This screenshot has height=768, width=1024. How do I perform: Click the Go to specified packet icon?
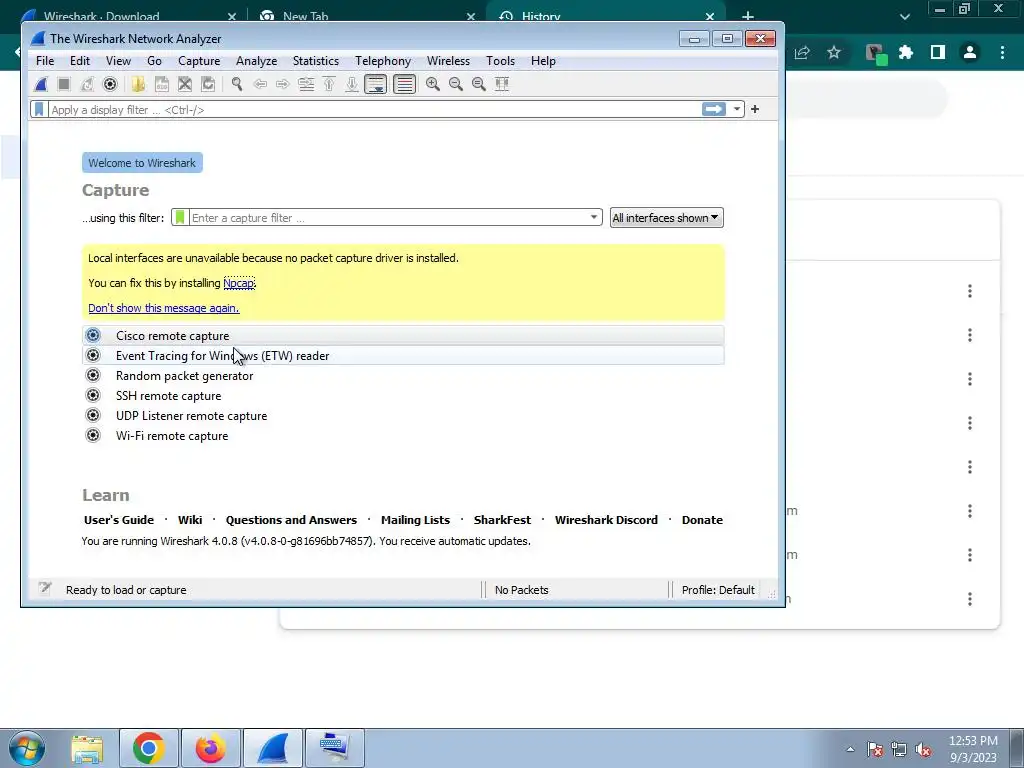tap(306, 84)
